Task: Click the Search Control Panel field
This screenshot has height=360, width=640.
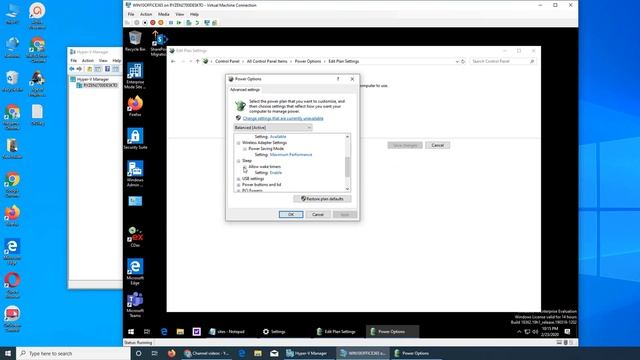Action: point(502,61)
